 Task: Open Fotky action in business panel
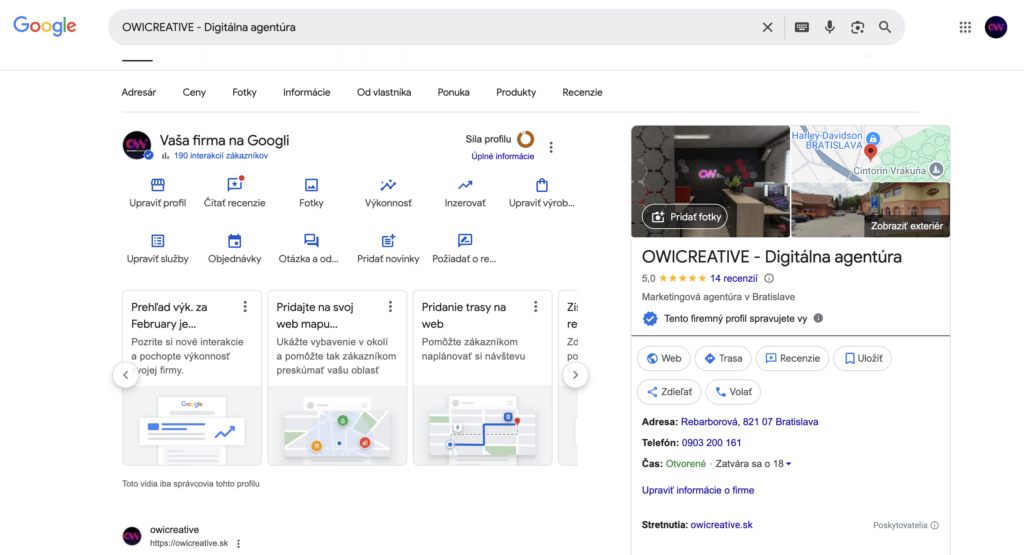[312, 193]
